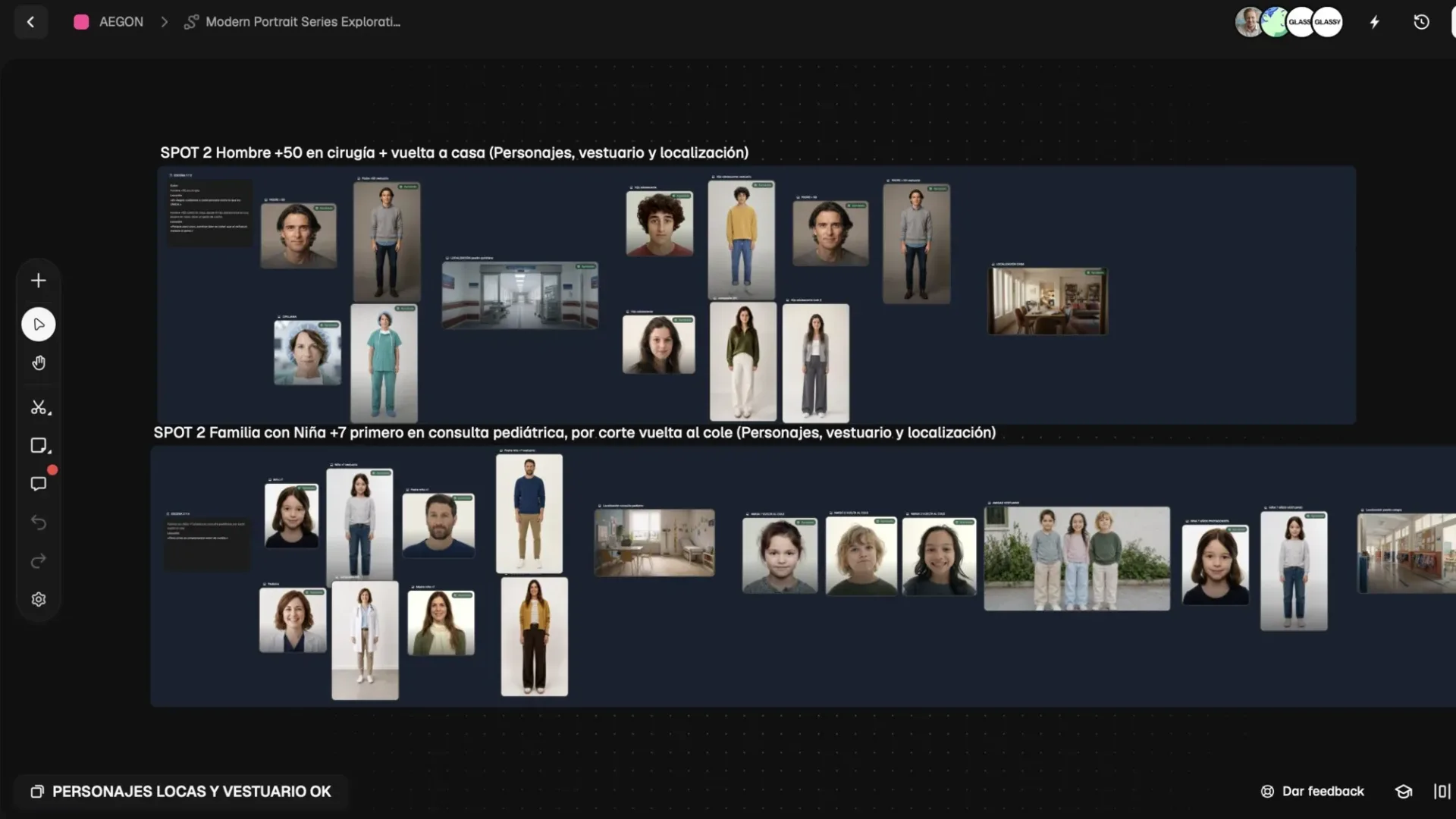Activate the hand pan tool
This screenshot has width=1456, height=819.
[39, 363]
